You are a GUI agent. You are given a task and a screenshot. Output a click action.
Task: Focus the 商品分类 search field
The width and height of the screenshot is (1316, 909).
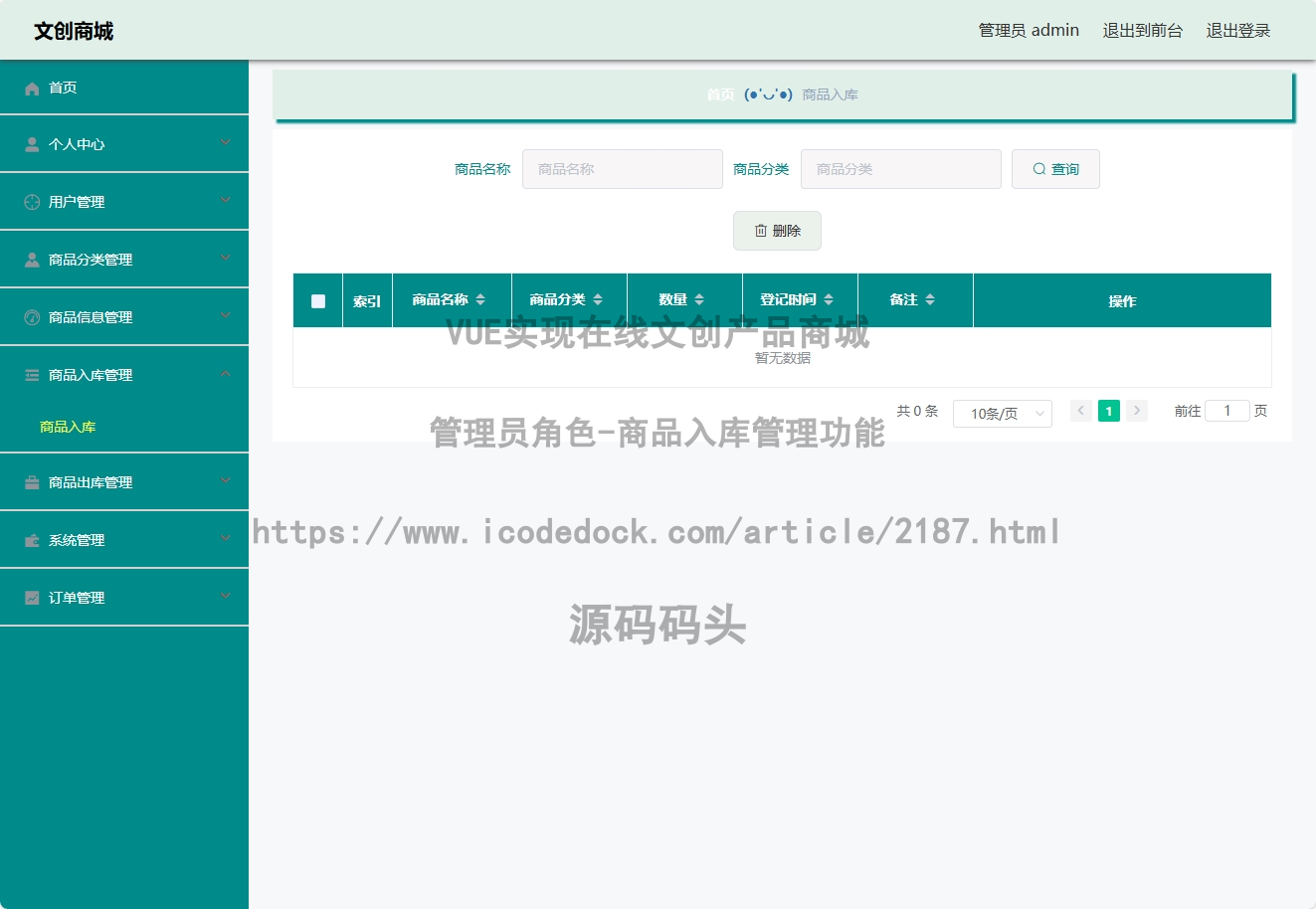[x=901, y=169]
